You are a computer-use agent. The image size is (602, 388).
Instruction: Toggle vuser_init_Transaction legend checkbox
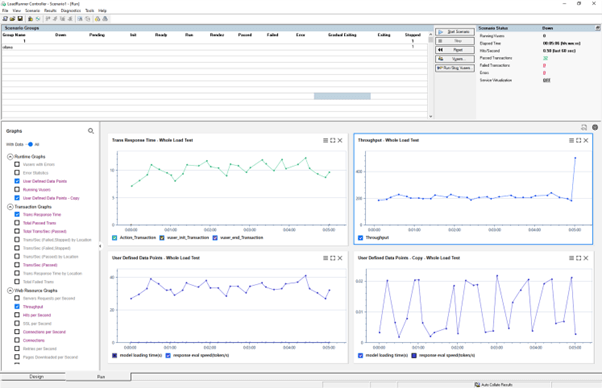point(162,238)
